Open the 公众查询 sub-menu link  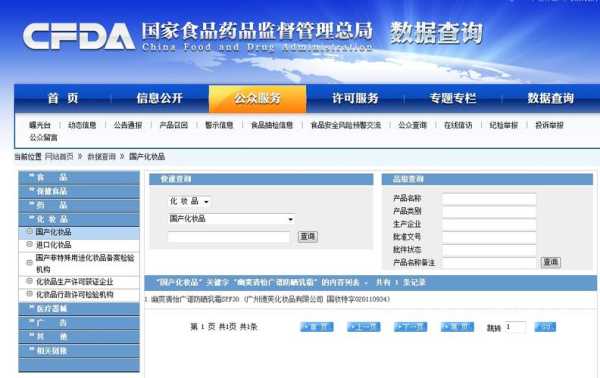tap(412, 125)
